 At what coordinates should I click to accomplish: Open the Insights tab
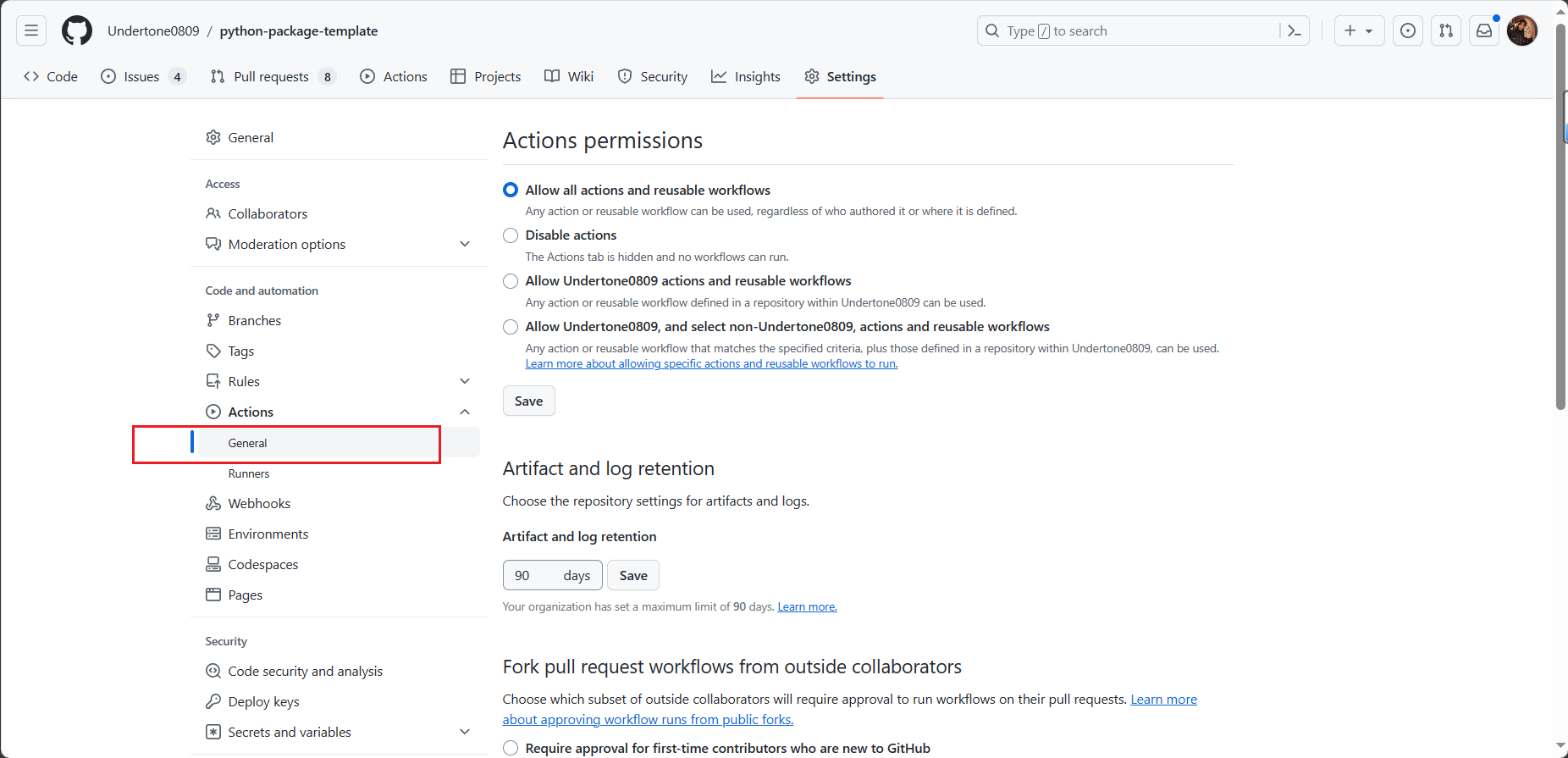[x=746, y=76]
